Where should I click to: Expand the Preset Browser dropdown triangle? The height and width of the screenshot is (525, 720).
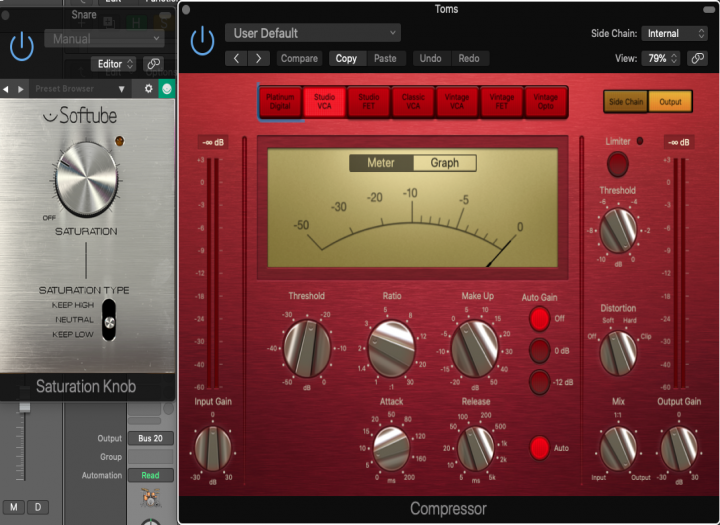pyautogui.click(x=122, y=89)
